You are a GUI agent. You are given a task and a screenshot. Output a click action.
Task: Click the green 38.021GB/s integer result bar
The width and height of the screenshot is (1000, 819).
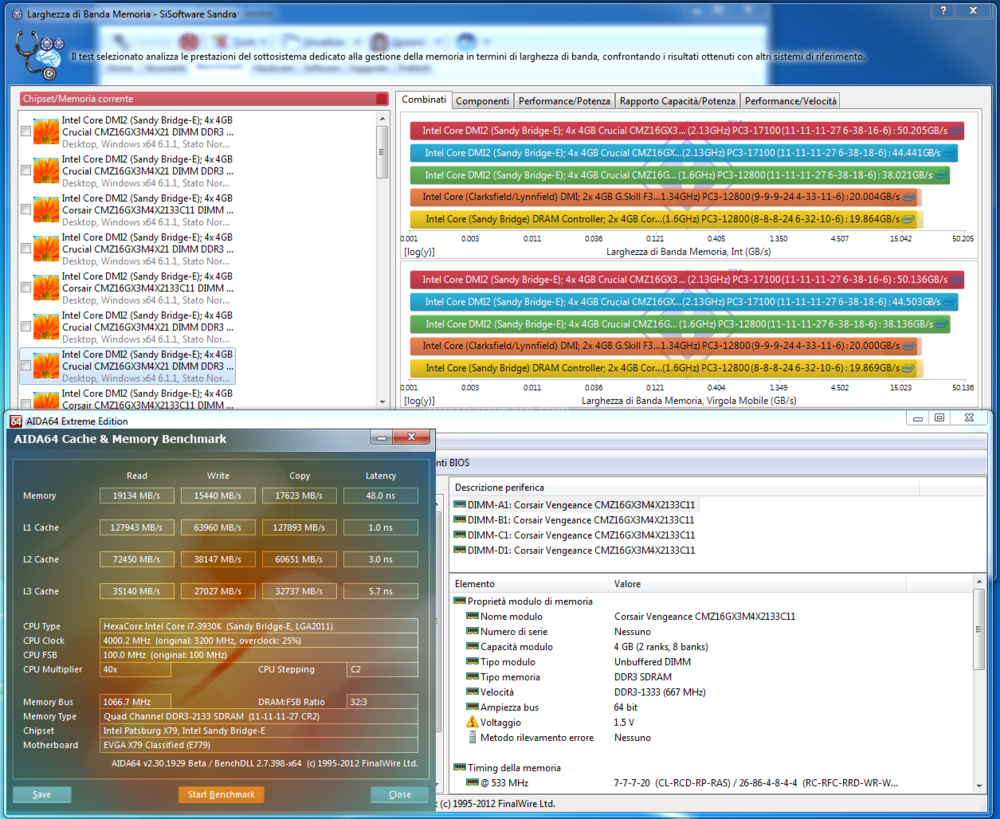(679, 175)
